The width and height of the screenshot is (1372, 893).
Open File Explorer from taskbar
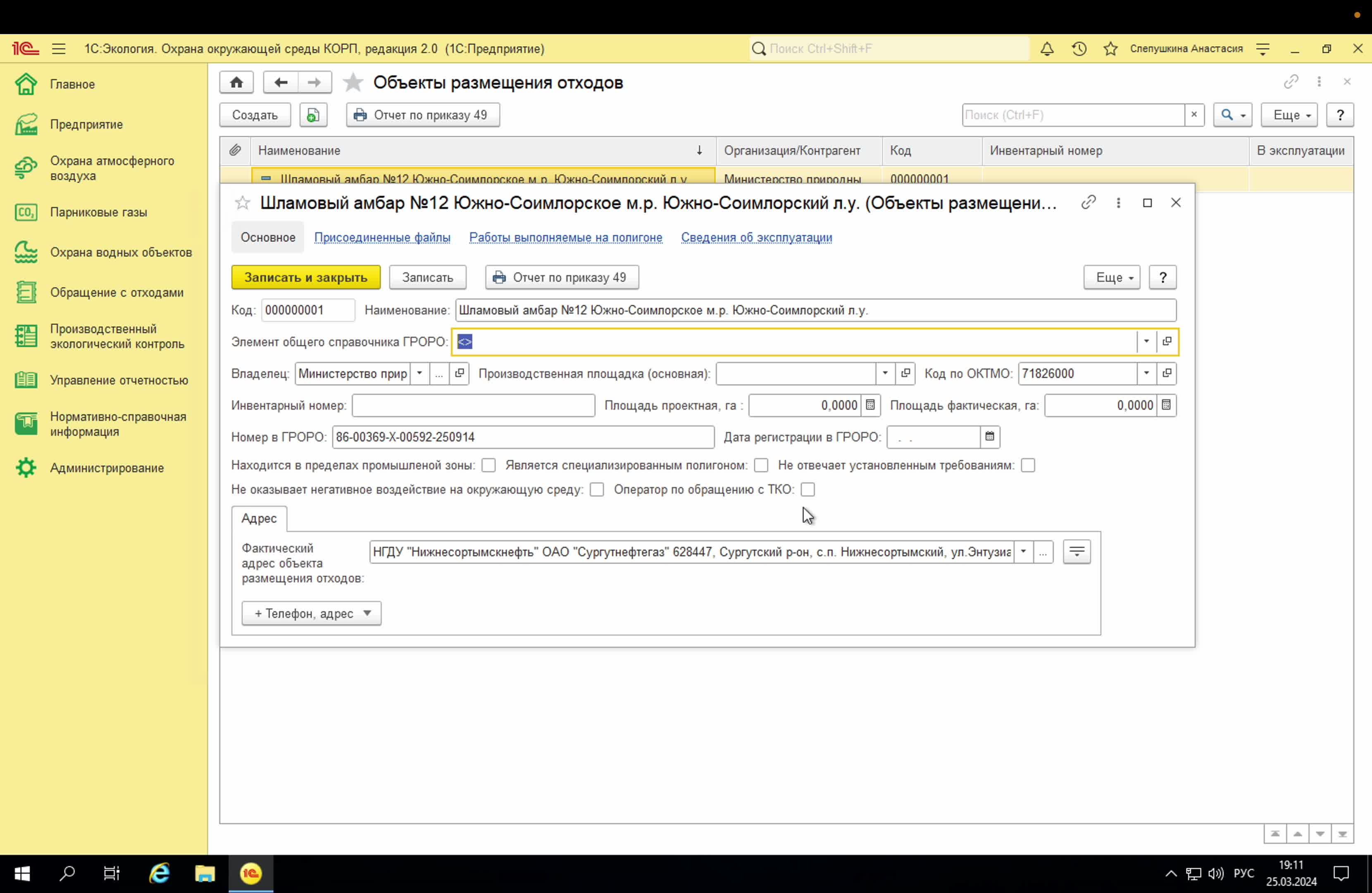205,874
